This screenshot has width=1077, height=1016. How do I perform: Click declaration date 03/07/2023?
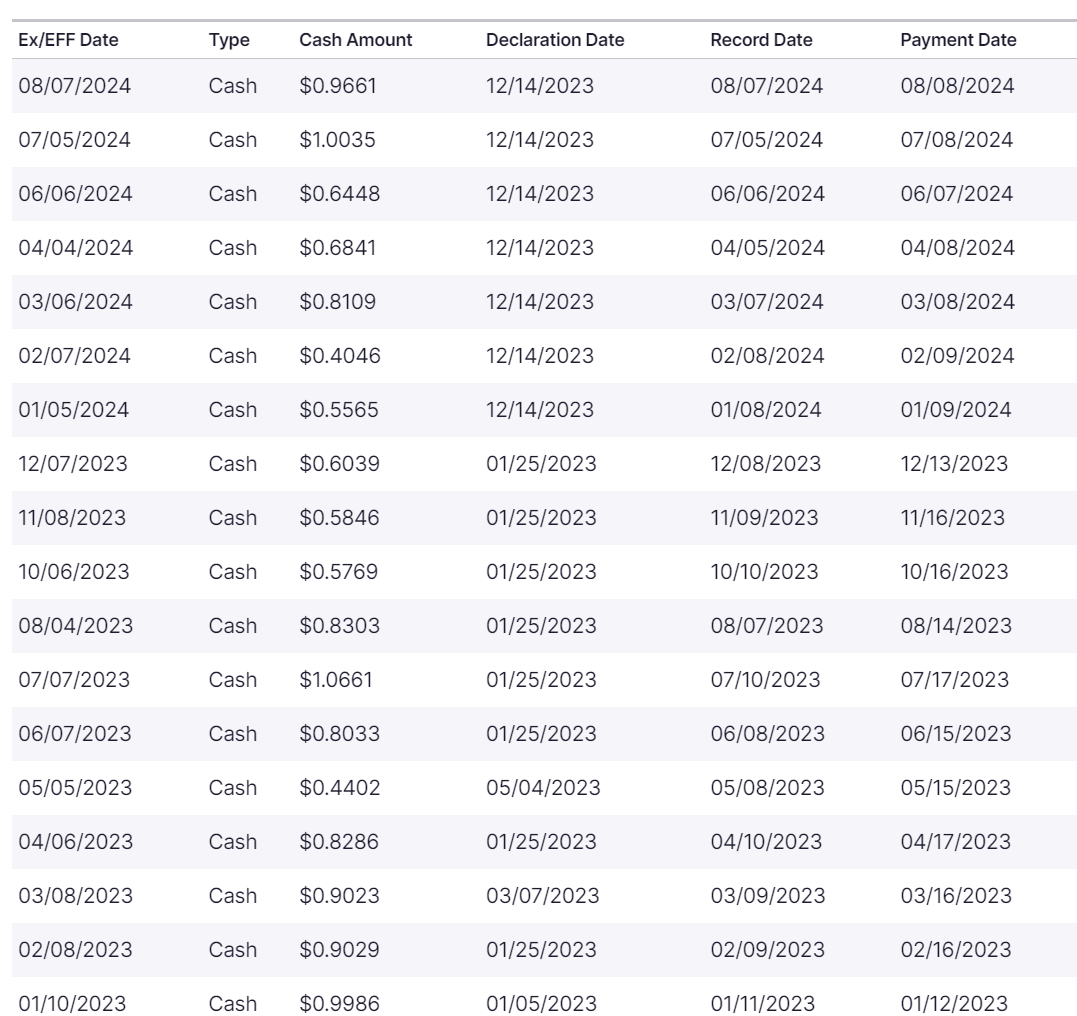(542, 896)
